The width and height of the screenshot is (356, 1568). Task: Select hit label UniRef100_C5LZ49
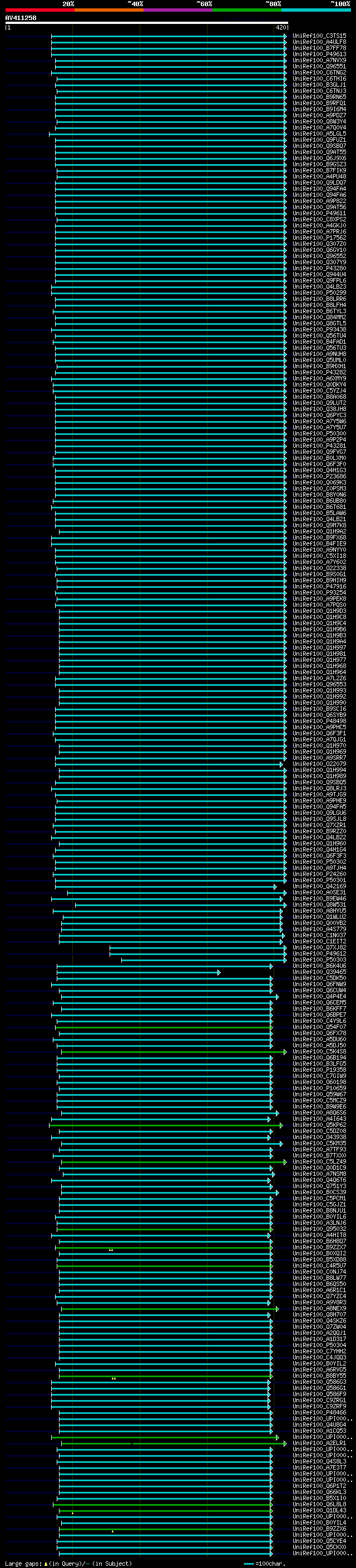[x=319, y=1161]
